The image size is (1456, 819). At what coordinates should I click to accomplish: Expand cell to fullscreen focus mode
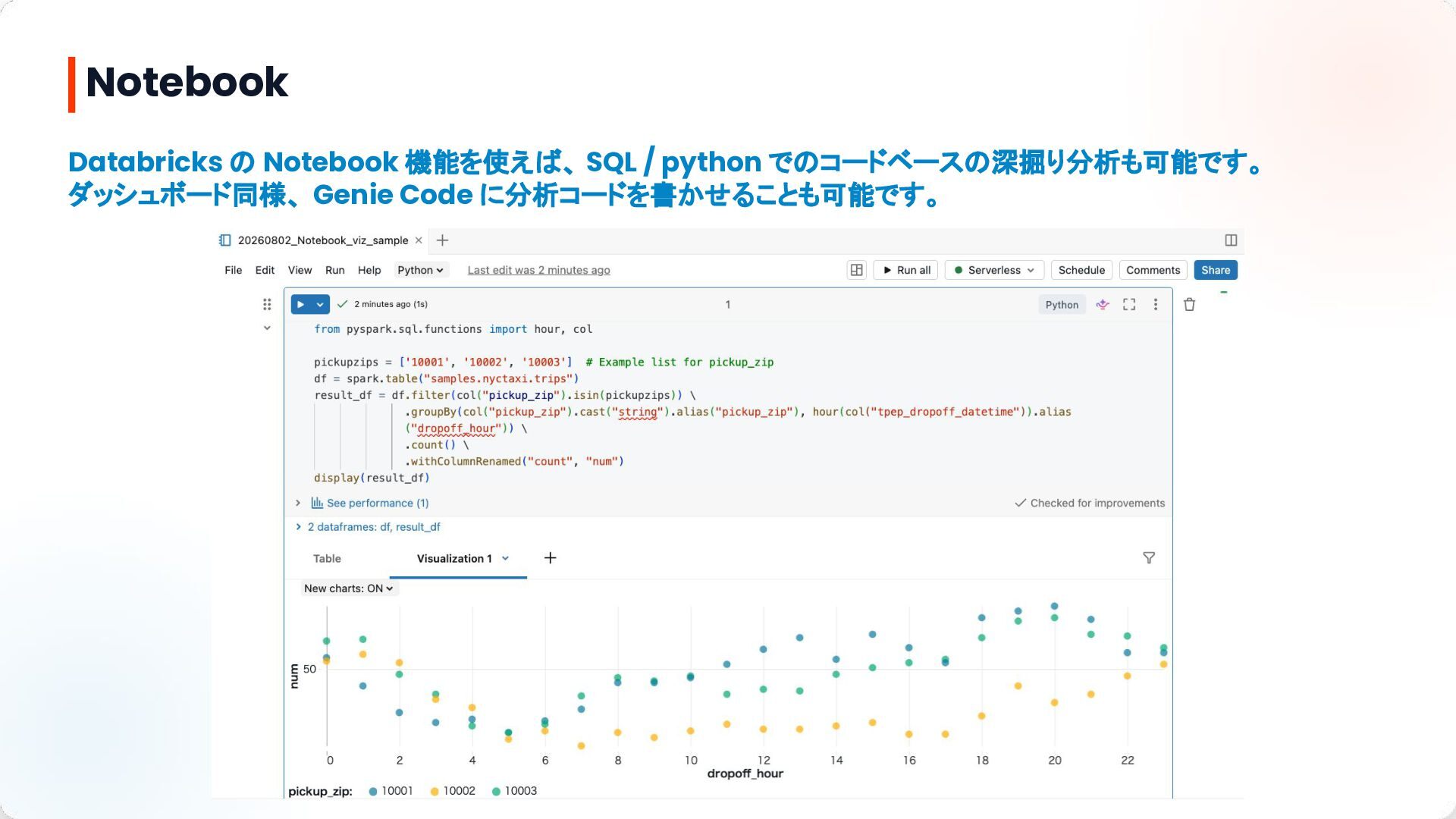pos(1129,304)
